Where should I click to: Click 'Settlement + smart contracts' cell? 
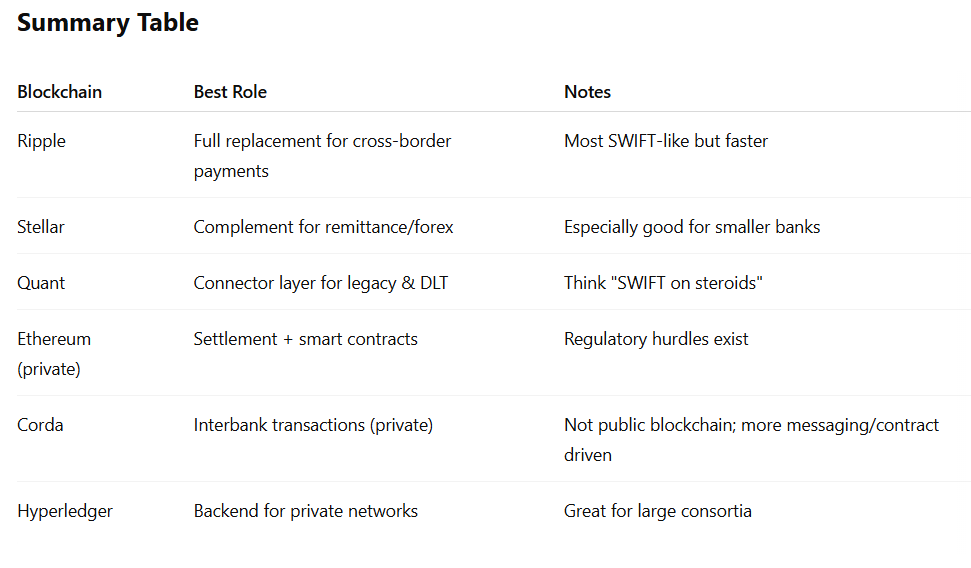pyautogui.click(x=306, y=339)
